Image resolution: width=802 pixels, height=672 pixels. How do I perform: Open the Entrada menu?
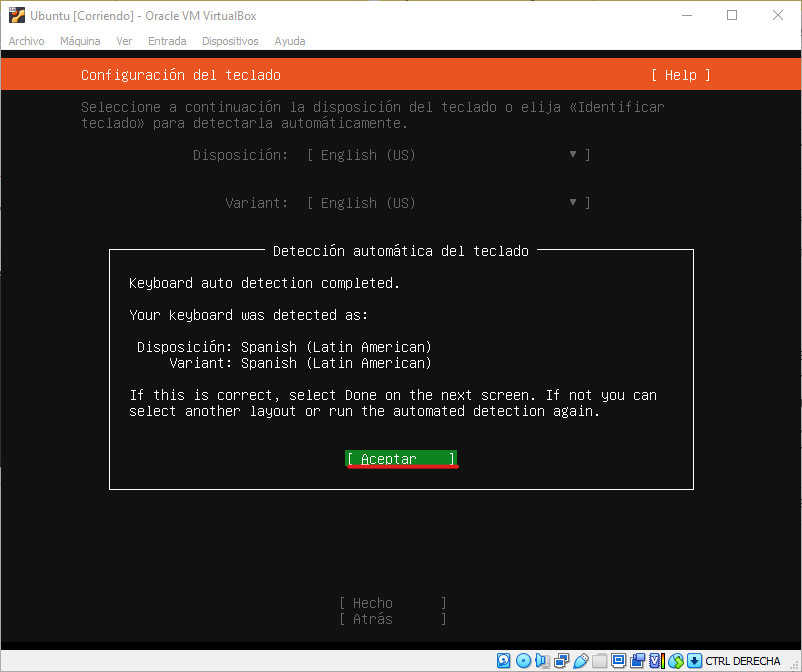pos(167,41)
